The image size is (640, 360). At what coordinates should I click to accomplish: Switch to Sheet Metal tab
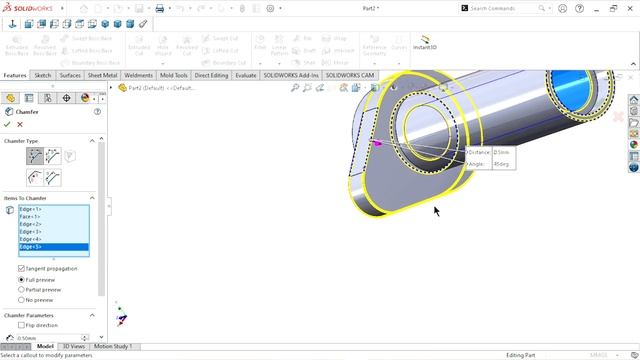coord(102,75)
